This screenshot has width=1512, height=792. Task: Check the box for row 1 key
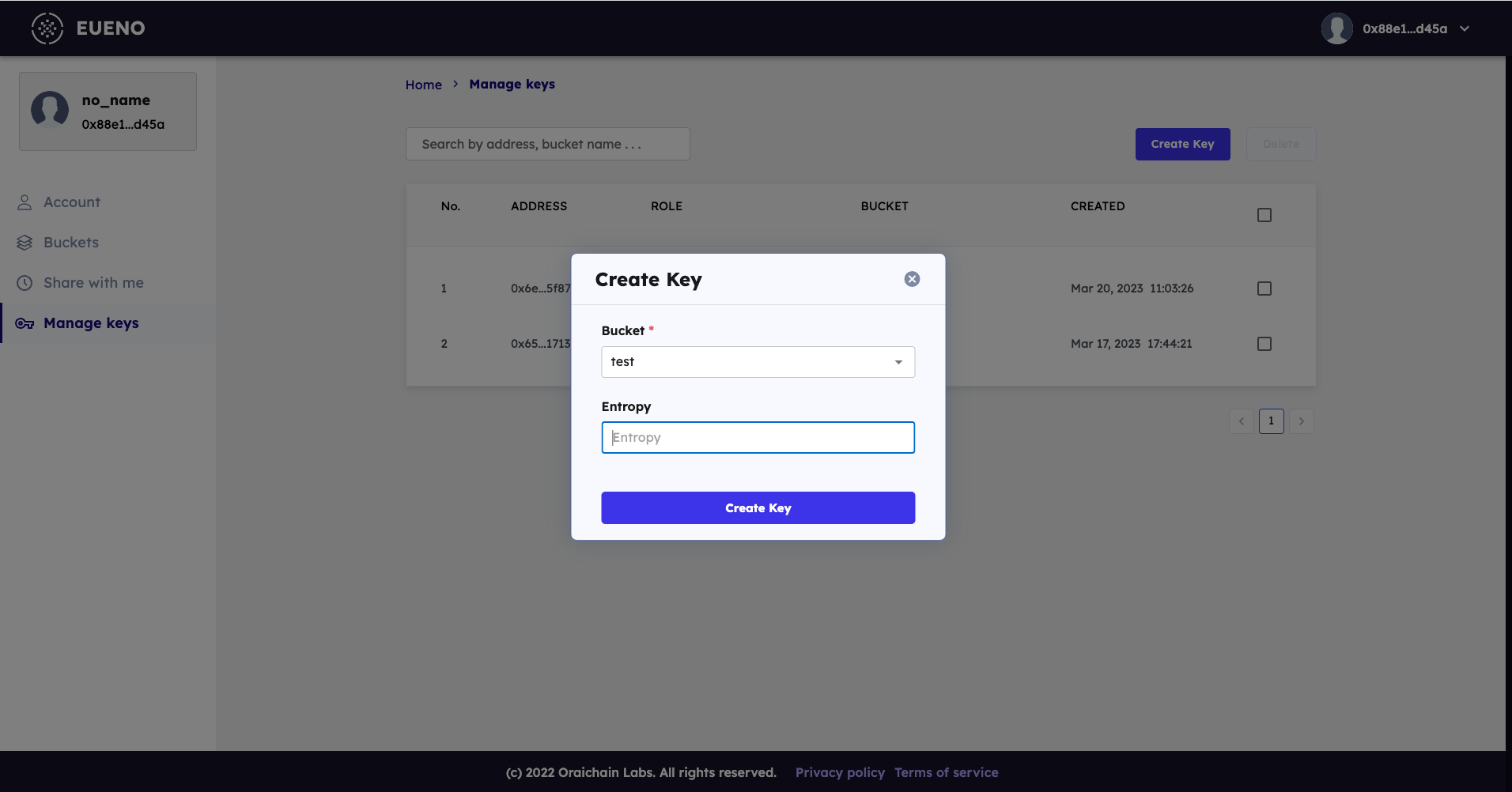click(1264, 289)
